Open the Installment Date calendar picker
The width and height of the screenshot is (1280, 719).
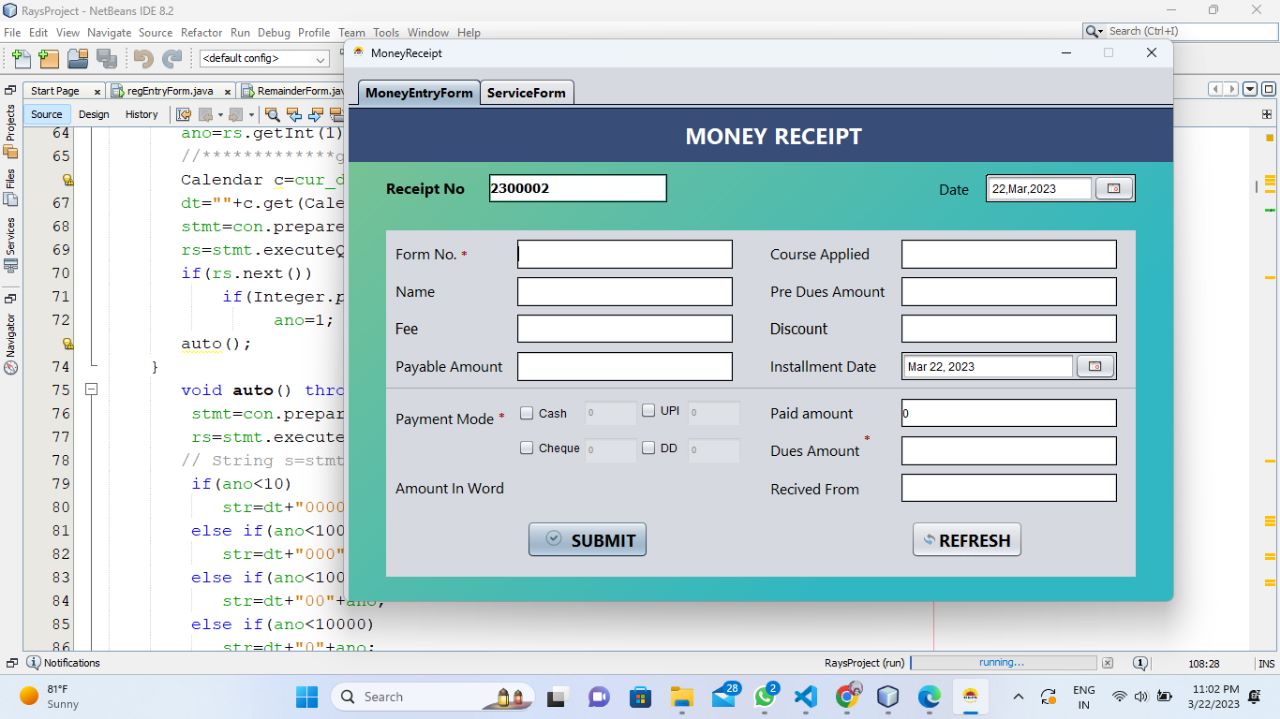click(x=1094, y=367)
